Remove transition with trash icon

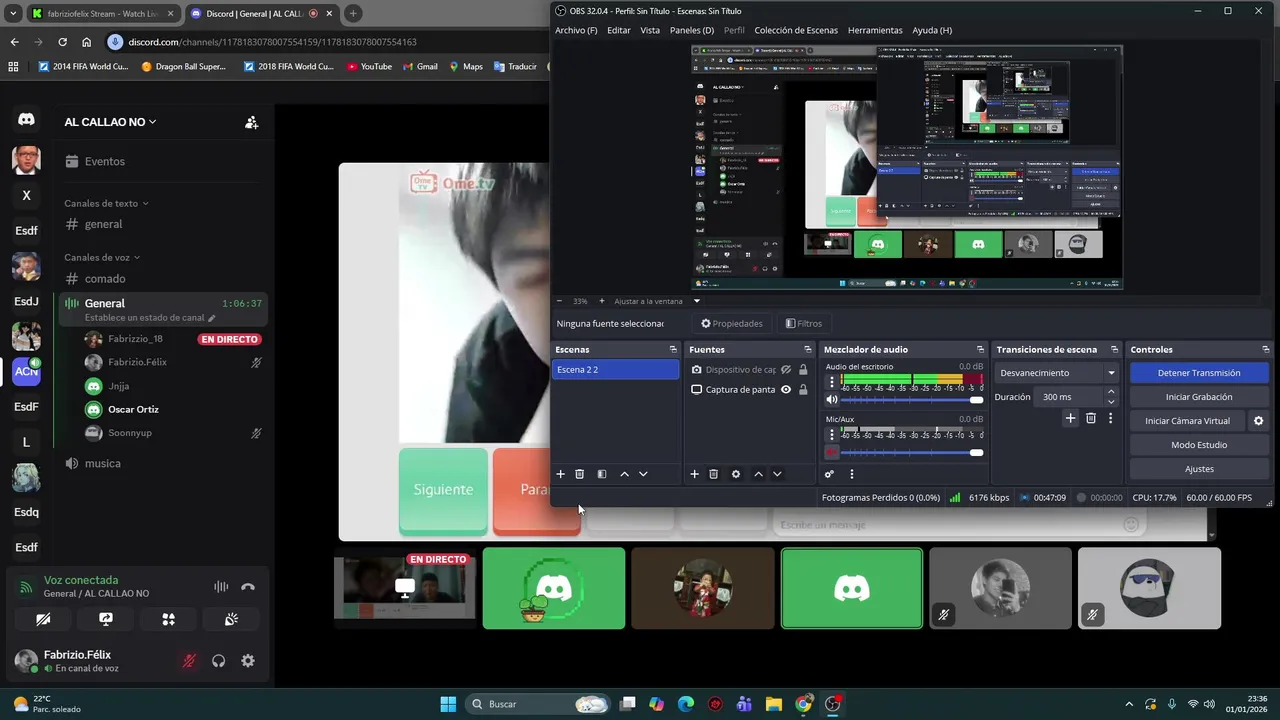(1091, 418)
